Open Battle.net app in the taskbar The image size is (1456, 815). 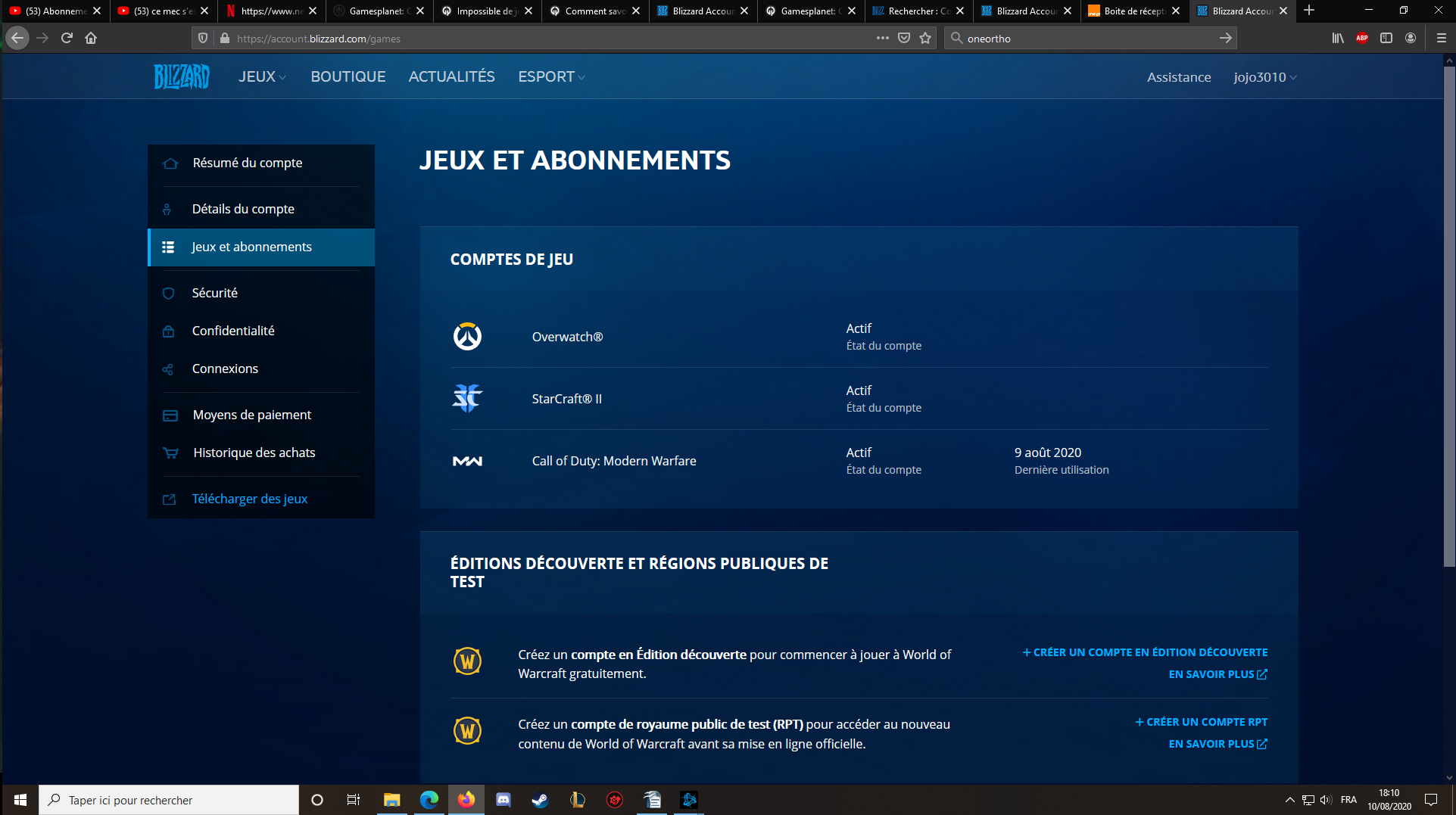tap(689, 800)
